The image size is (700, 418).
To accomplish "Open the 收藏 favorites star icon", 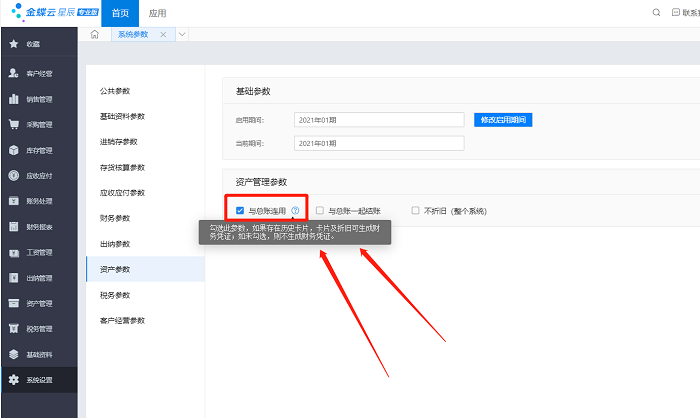I will [x=13, y=46].
